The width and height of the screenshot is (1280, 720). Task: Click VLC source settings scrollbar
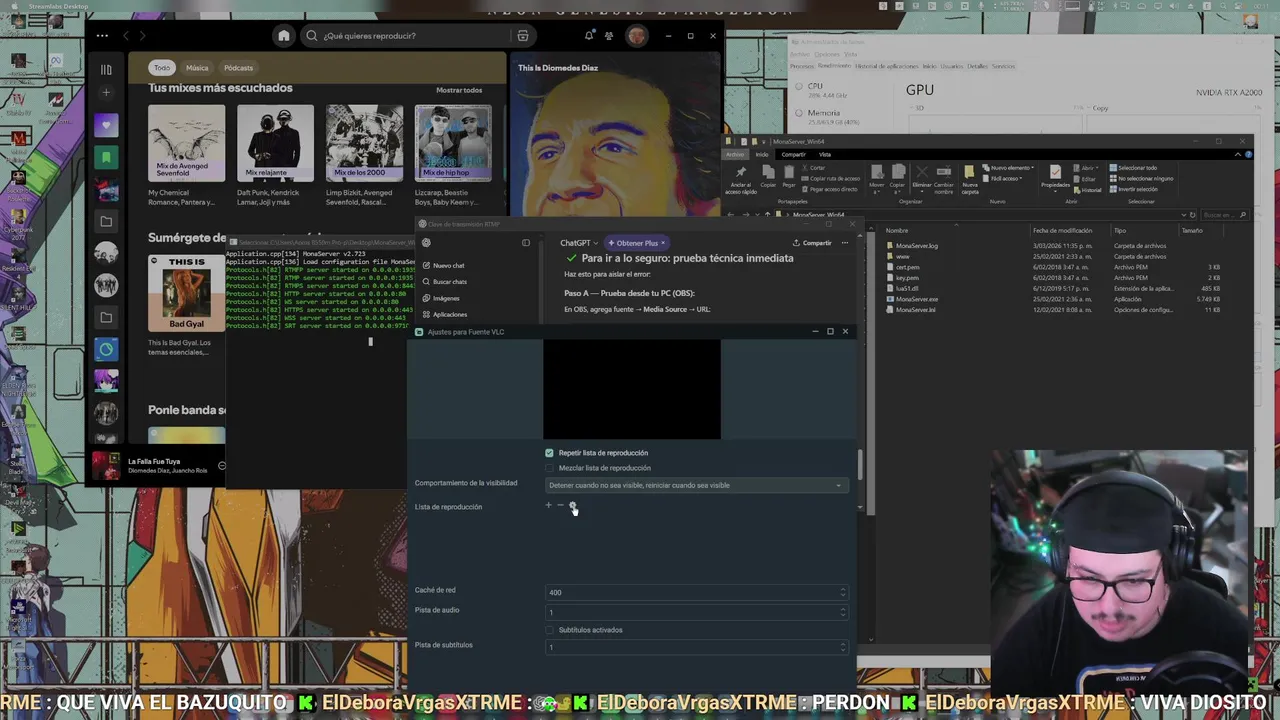click(859, 465)
